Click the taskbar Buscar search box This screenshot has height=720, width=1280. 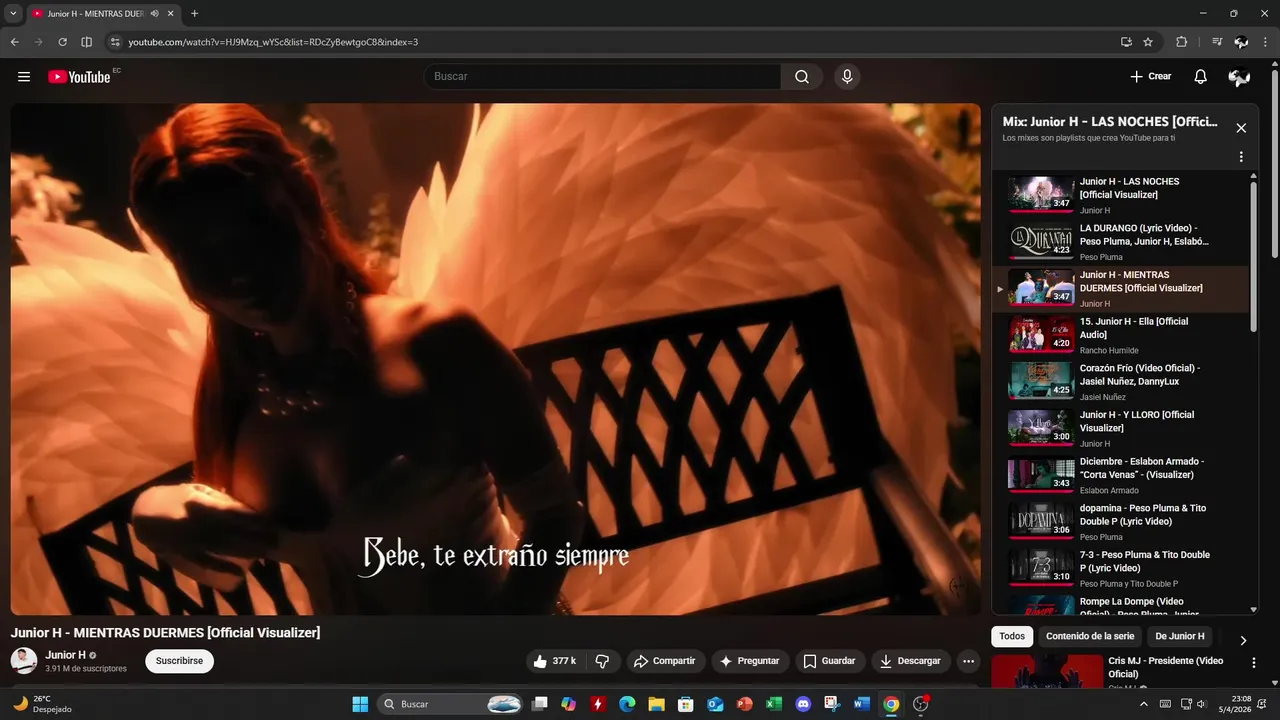click(451, 704)
